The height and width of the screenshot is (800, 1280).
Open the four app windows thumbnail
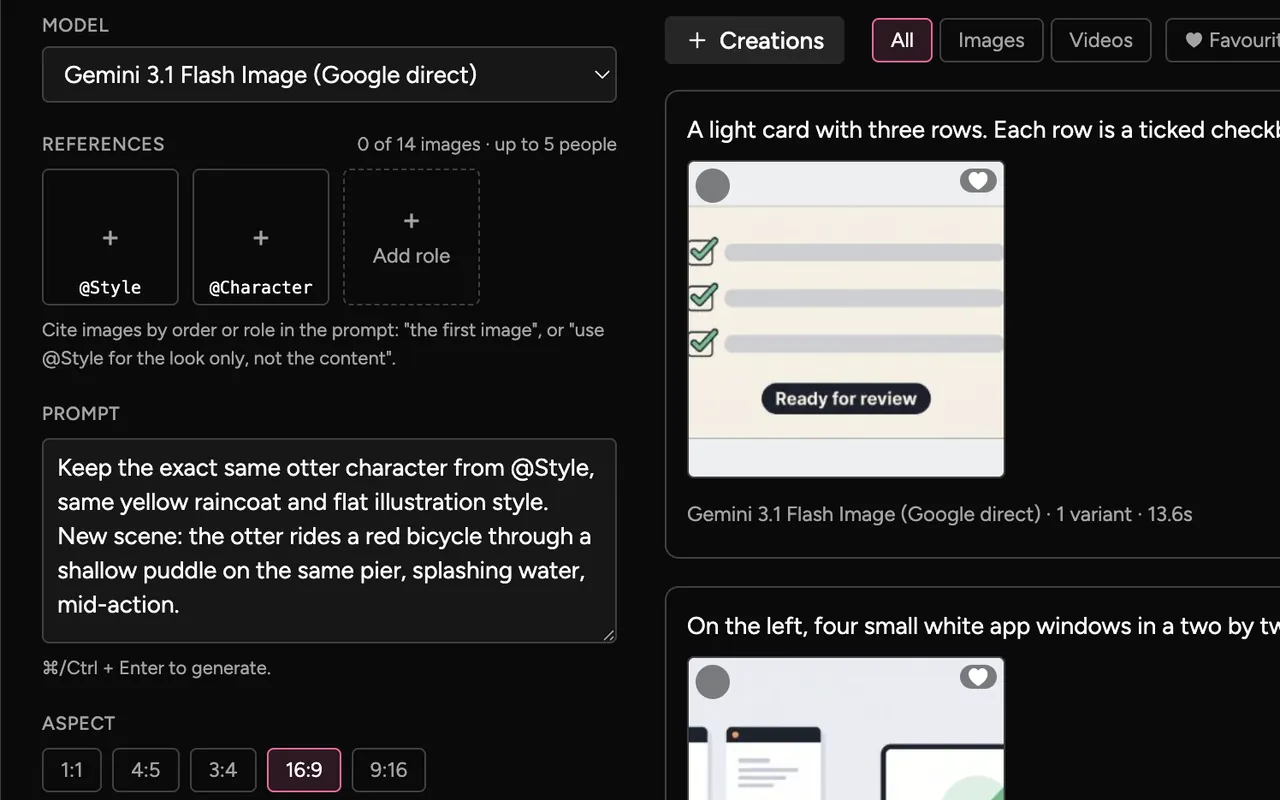point(846,728)
